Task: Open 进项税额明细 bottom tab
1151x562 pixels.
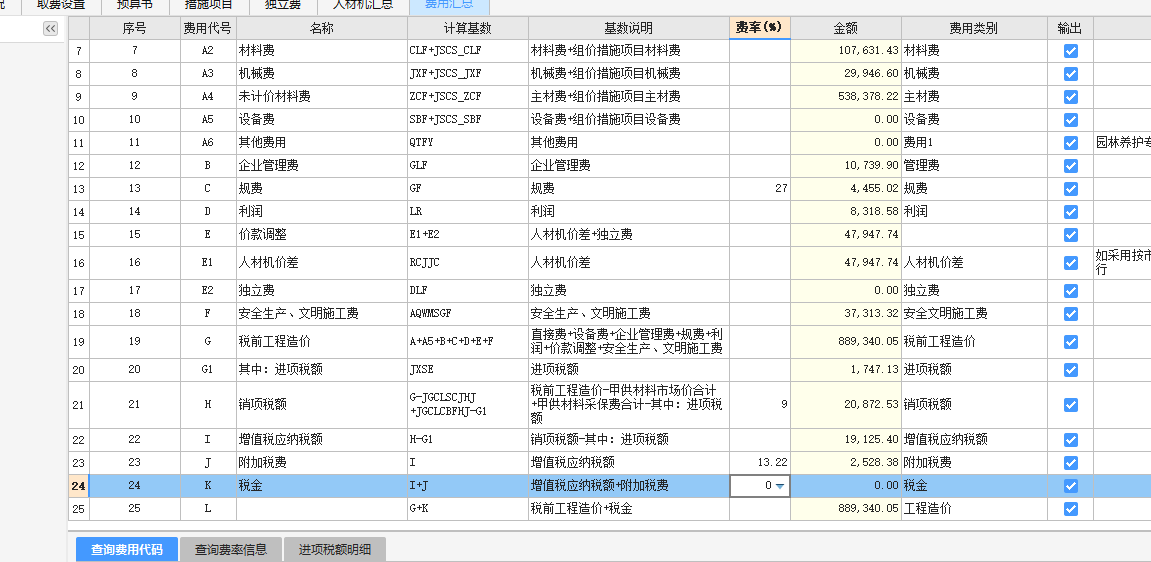Action: [334, 550]
